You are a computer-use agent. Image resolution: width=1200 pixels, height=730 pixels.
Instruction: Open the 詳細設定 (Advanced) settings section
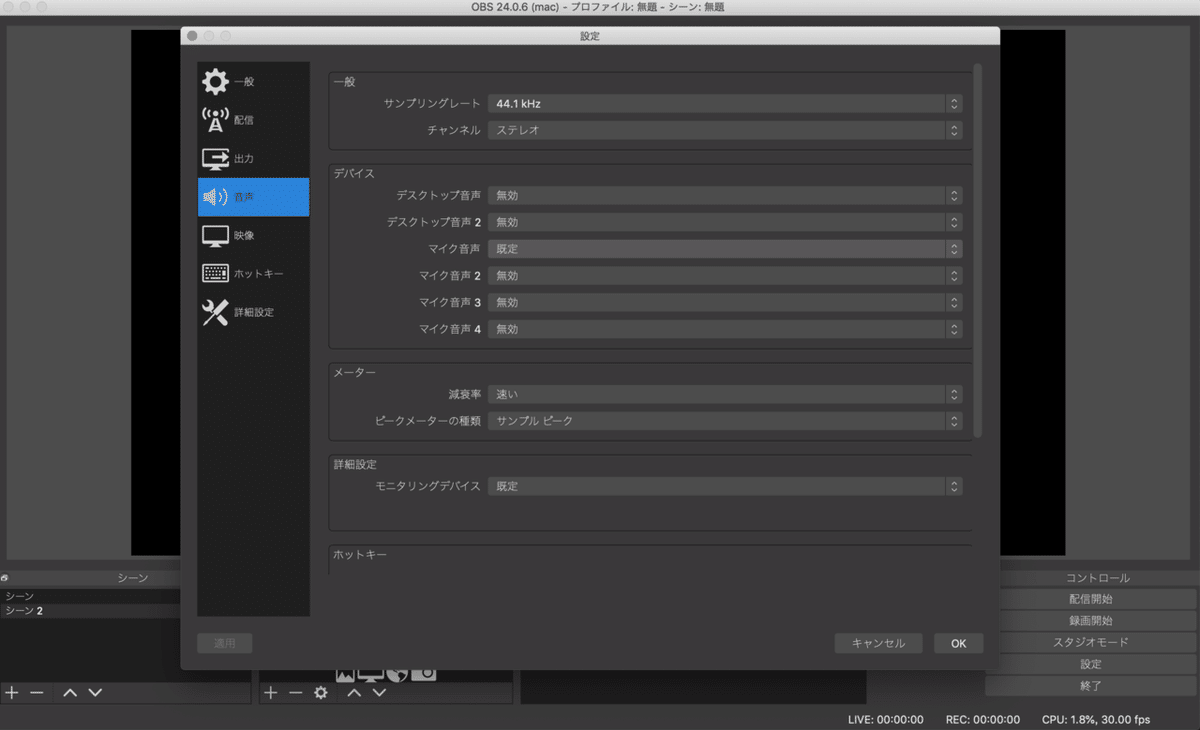253,312
